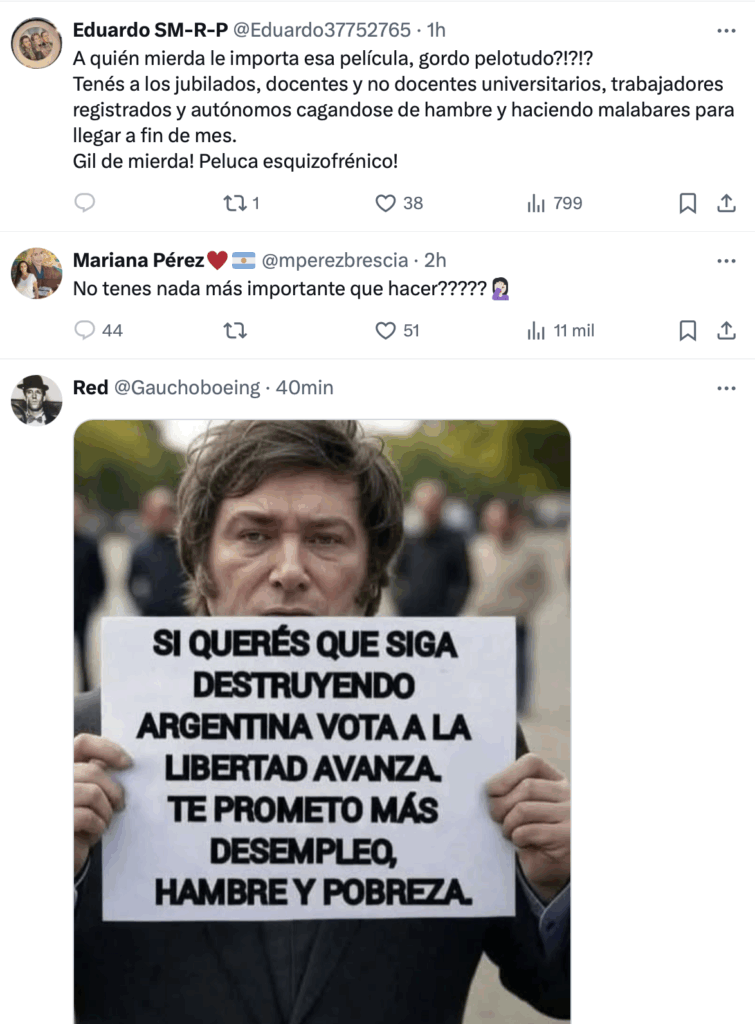Open @Eduardo37752765 profile handle

[x=322, y=30]
